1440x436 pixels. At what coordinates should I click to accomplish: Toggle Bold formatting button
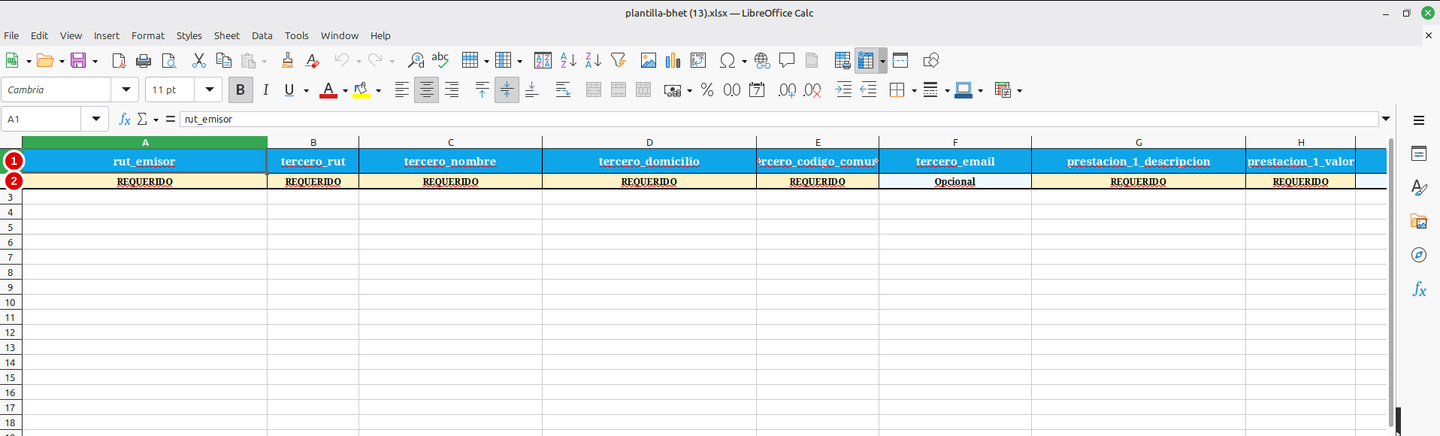pos(240,90)
